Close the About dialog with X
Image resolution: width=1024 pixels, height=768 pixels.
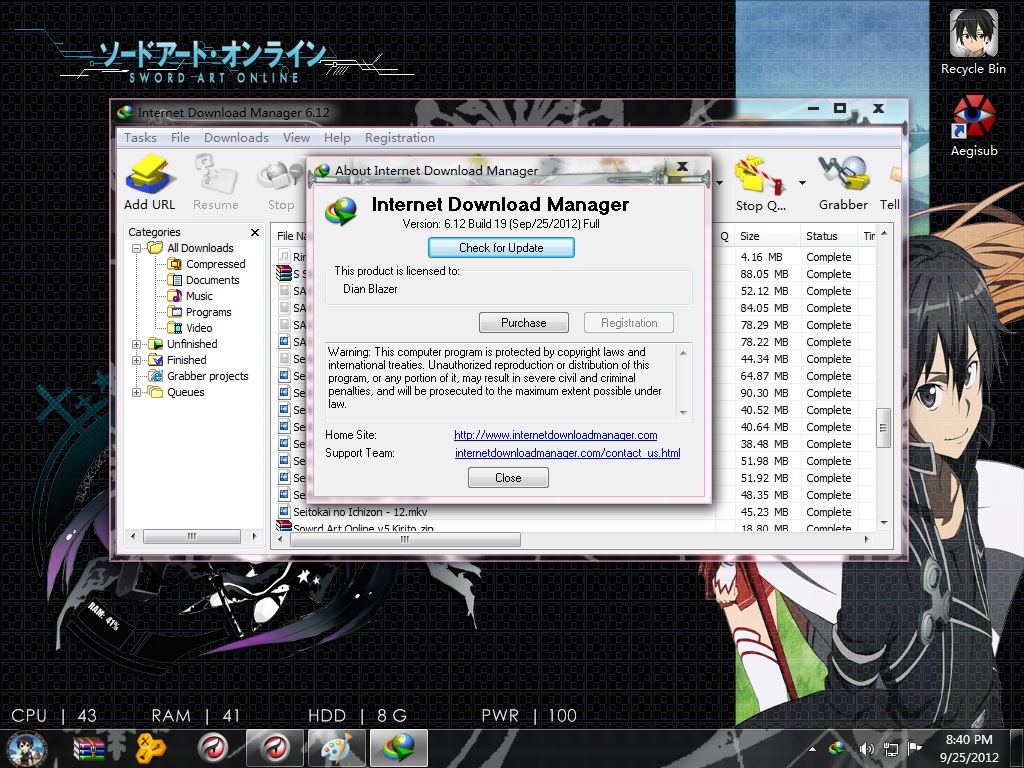click(682, 167)
